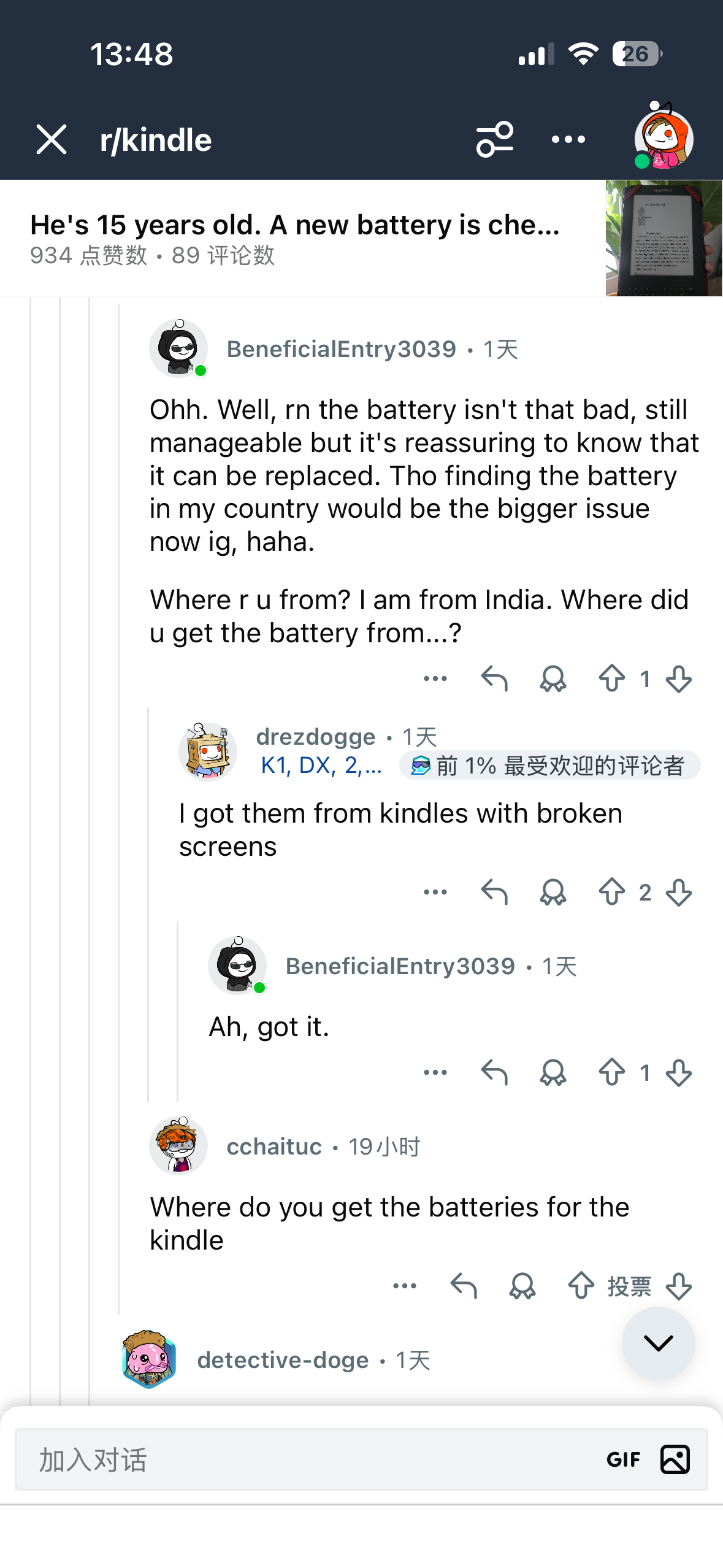Viewport: 723px width, 1568px height.
Task: Close the r/kindle comments view
Action: click(52, 139)
